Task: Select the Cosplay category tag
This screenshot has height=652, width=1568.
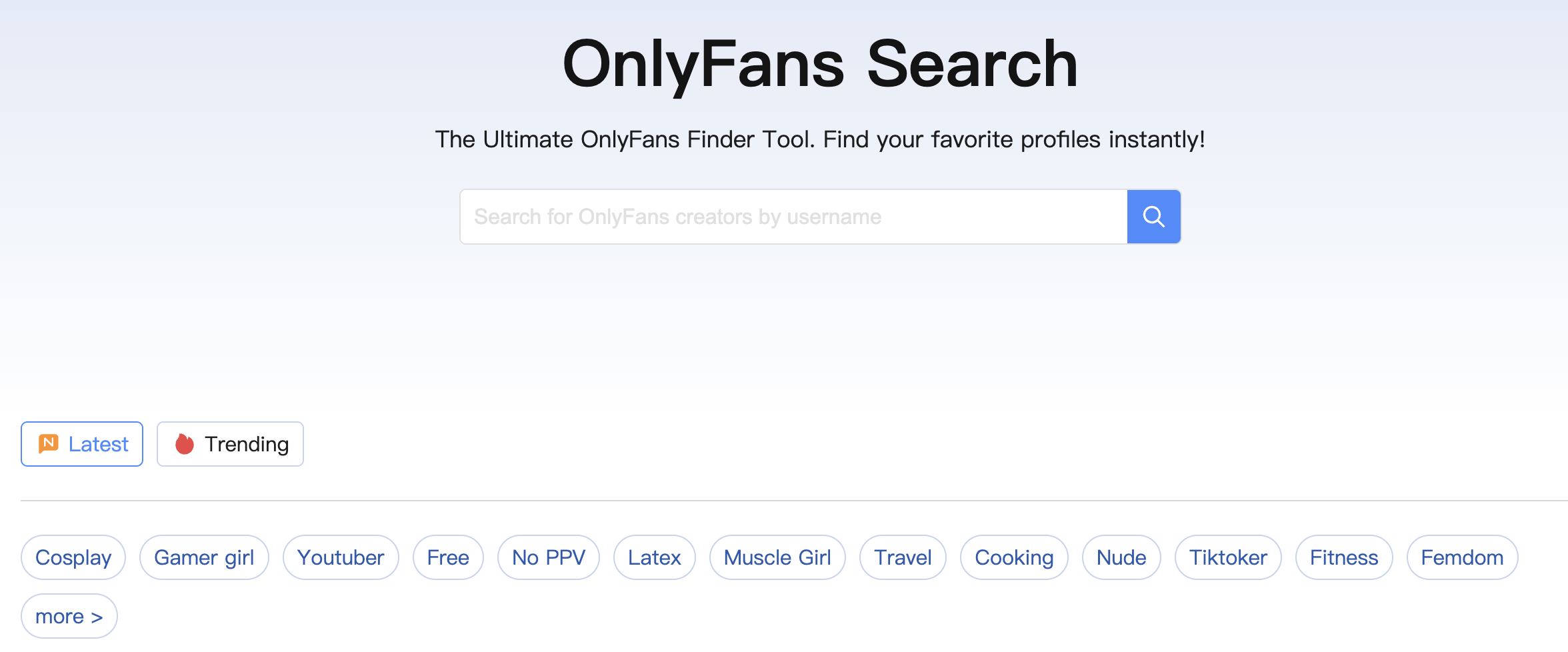Action: pyautogui.click(x=73, y=557)
